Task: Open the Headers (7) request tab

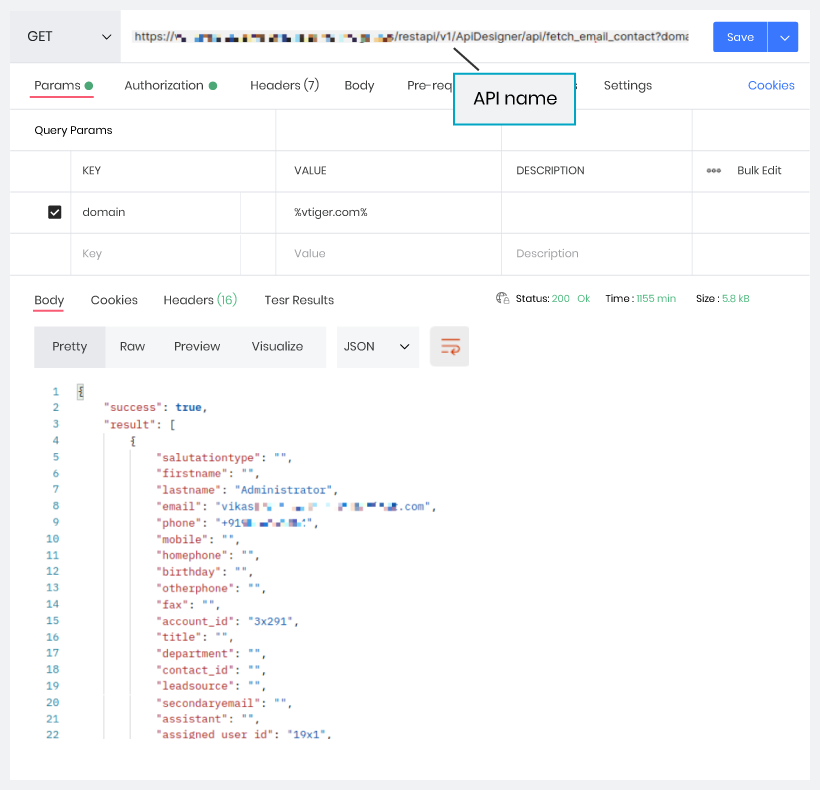Action: [x=284, y=86]
